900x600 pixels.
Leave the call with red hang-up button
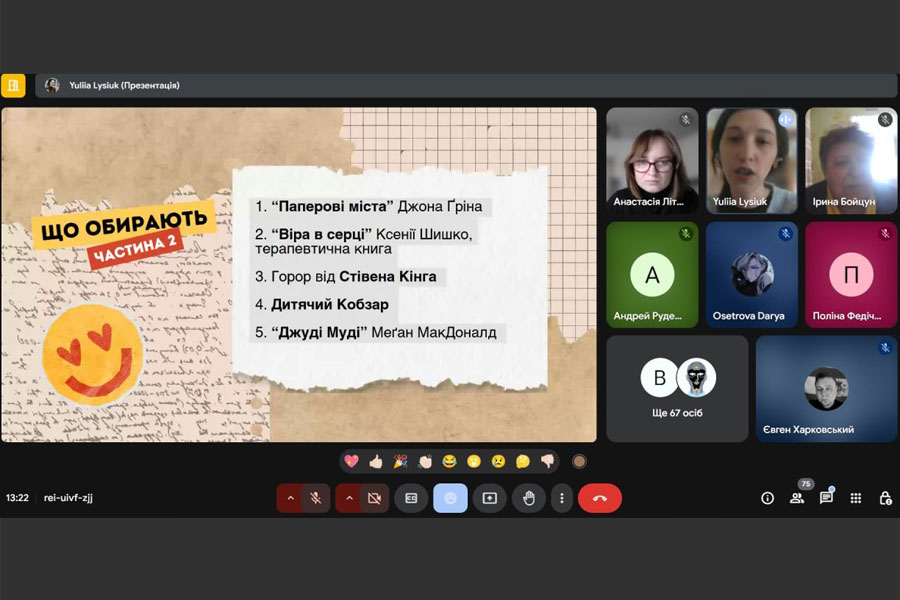pyautogui.click(x=599, y=498)
